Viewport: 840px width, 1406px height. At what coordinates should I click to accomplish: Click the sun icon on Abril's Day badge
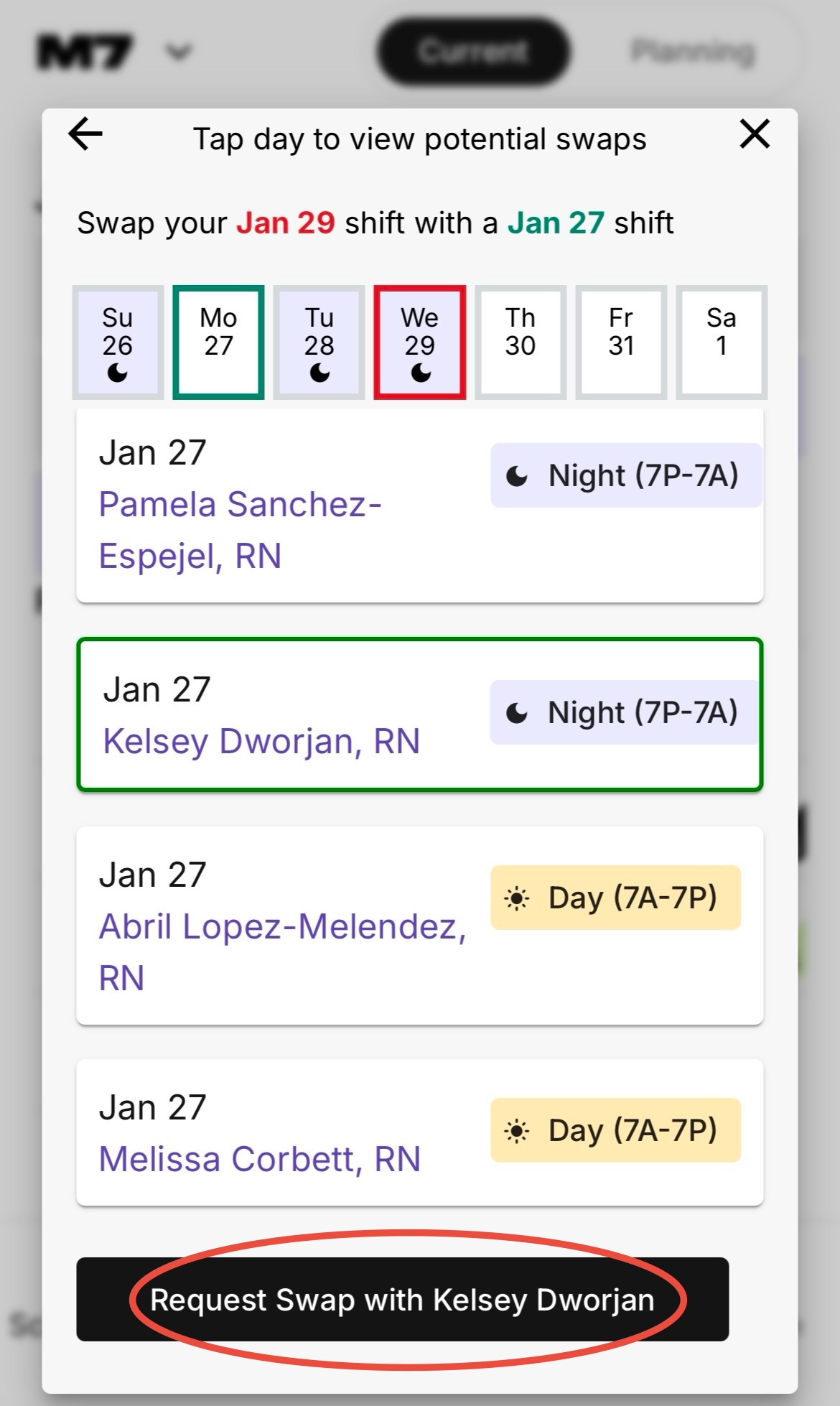517,898
